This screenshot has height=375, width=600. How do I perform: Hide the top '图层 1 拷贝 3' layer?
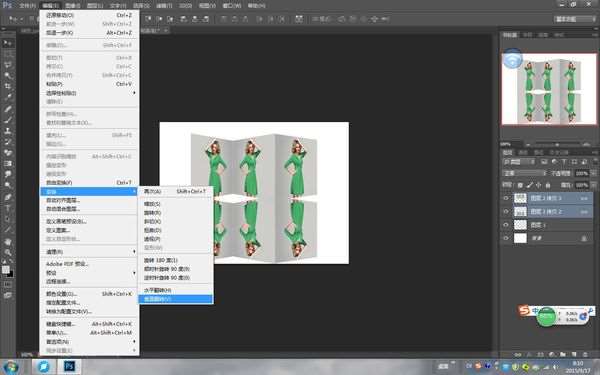(x=506, y=198)
